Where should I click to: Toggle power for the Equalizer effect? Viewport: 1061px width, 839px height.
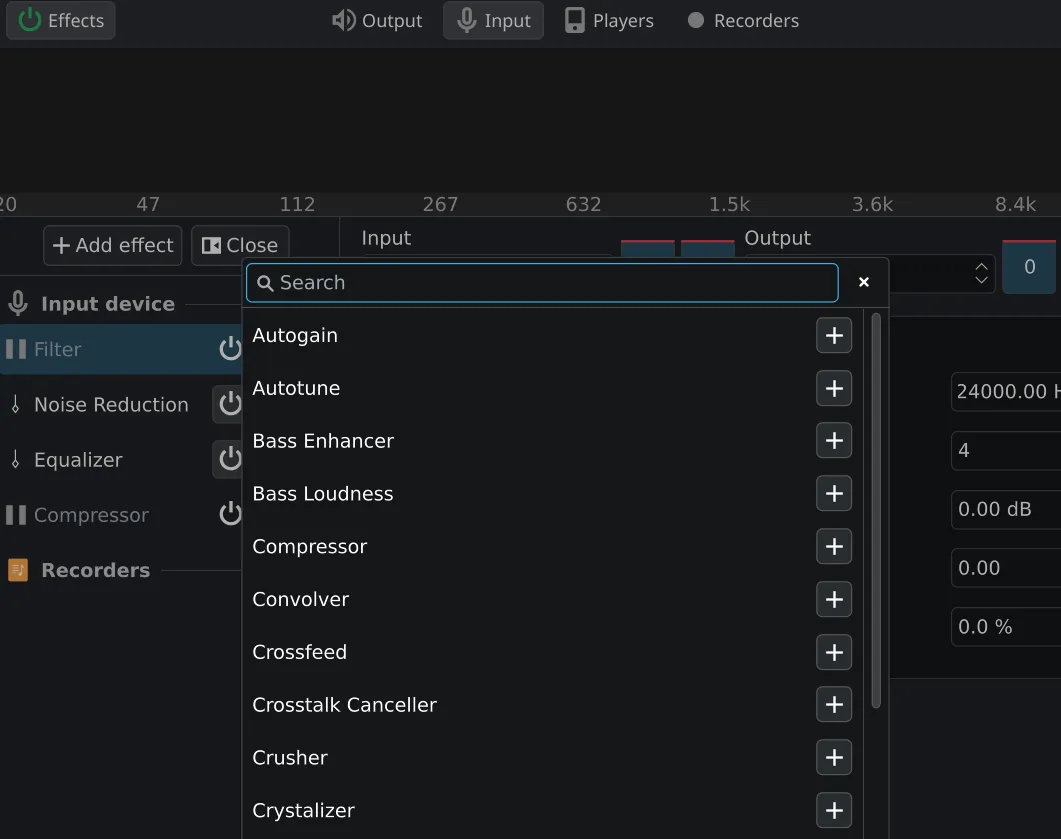[228, 459]
